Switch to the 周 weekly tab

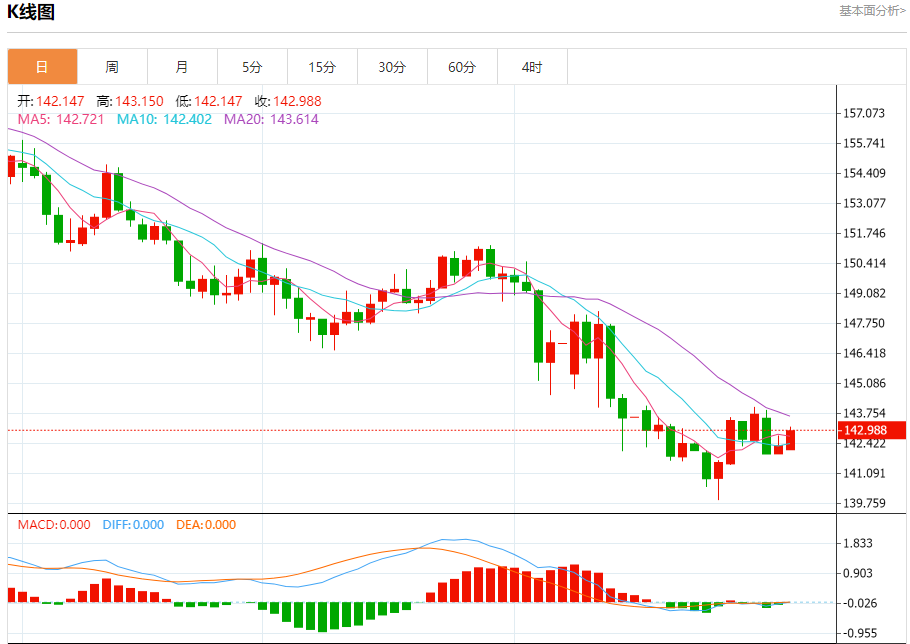pos(112,67)
